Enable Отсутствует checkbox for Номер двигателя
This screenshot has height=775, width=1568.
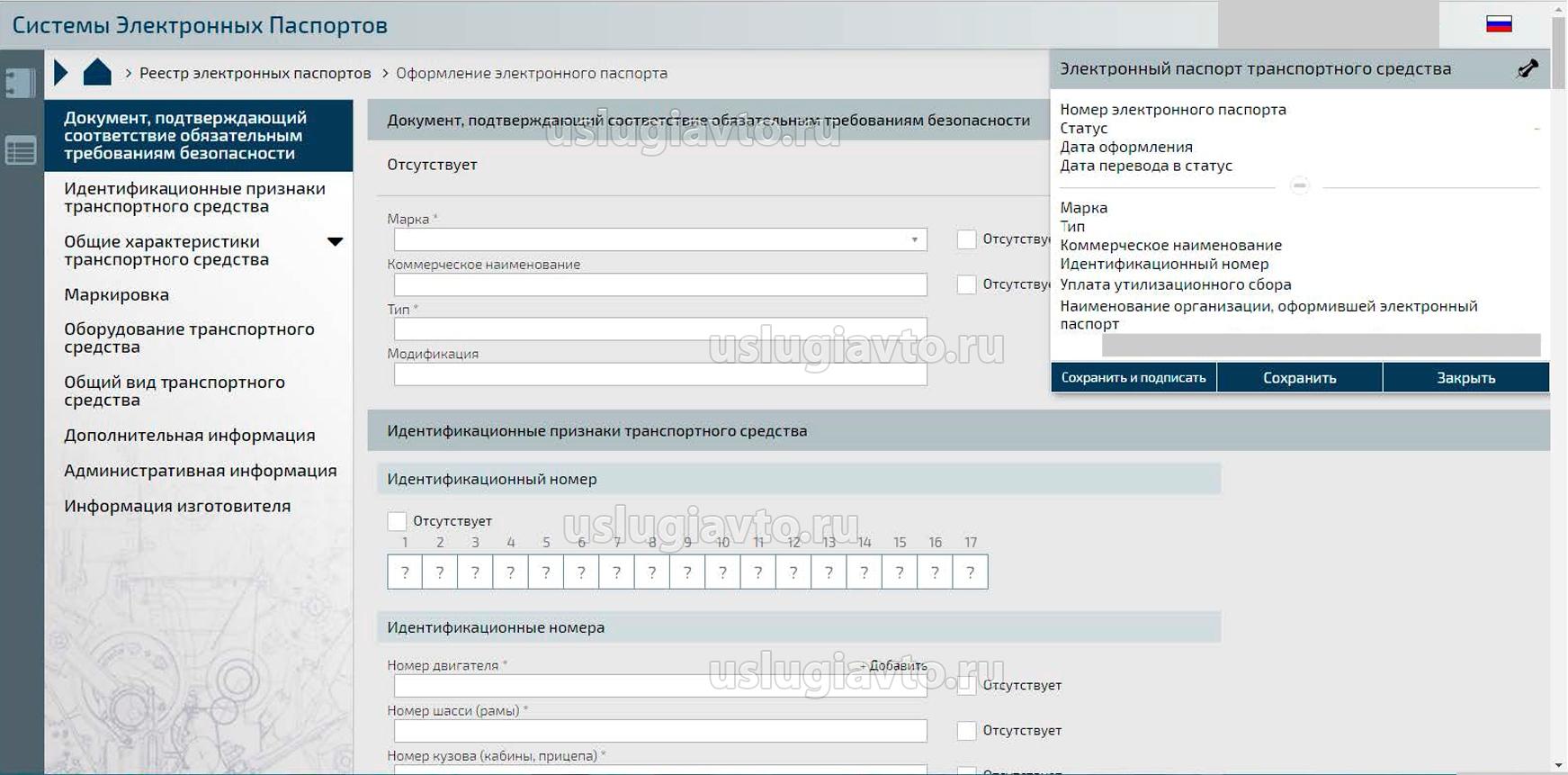(x=966, y=686)
